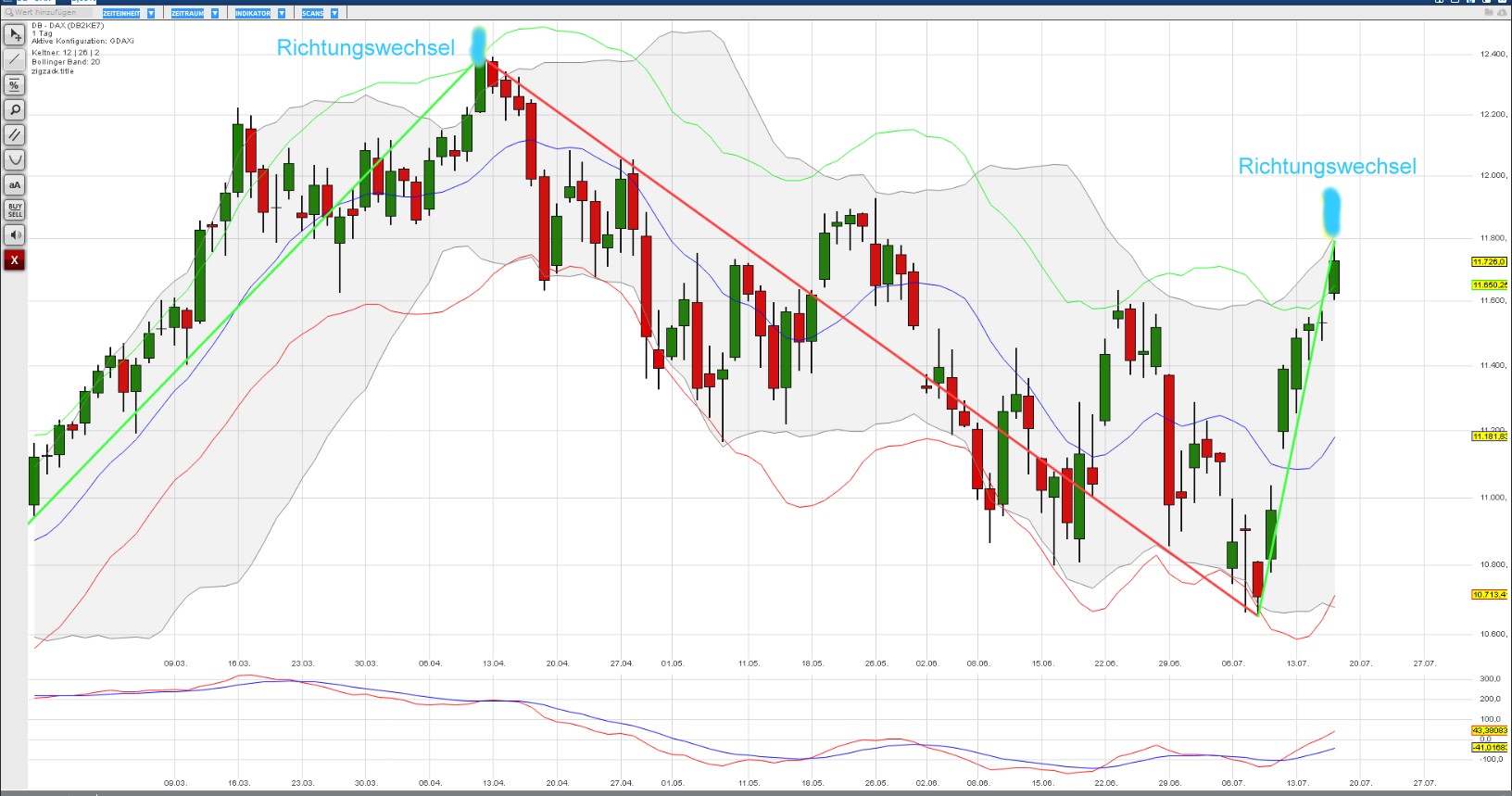This screenshot has height=796, width=1512.
Task: Click the 06.07. date on the main time axis
Action: point(1232,663)
